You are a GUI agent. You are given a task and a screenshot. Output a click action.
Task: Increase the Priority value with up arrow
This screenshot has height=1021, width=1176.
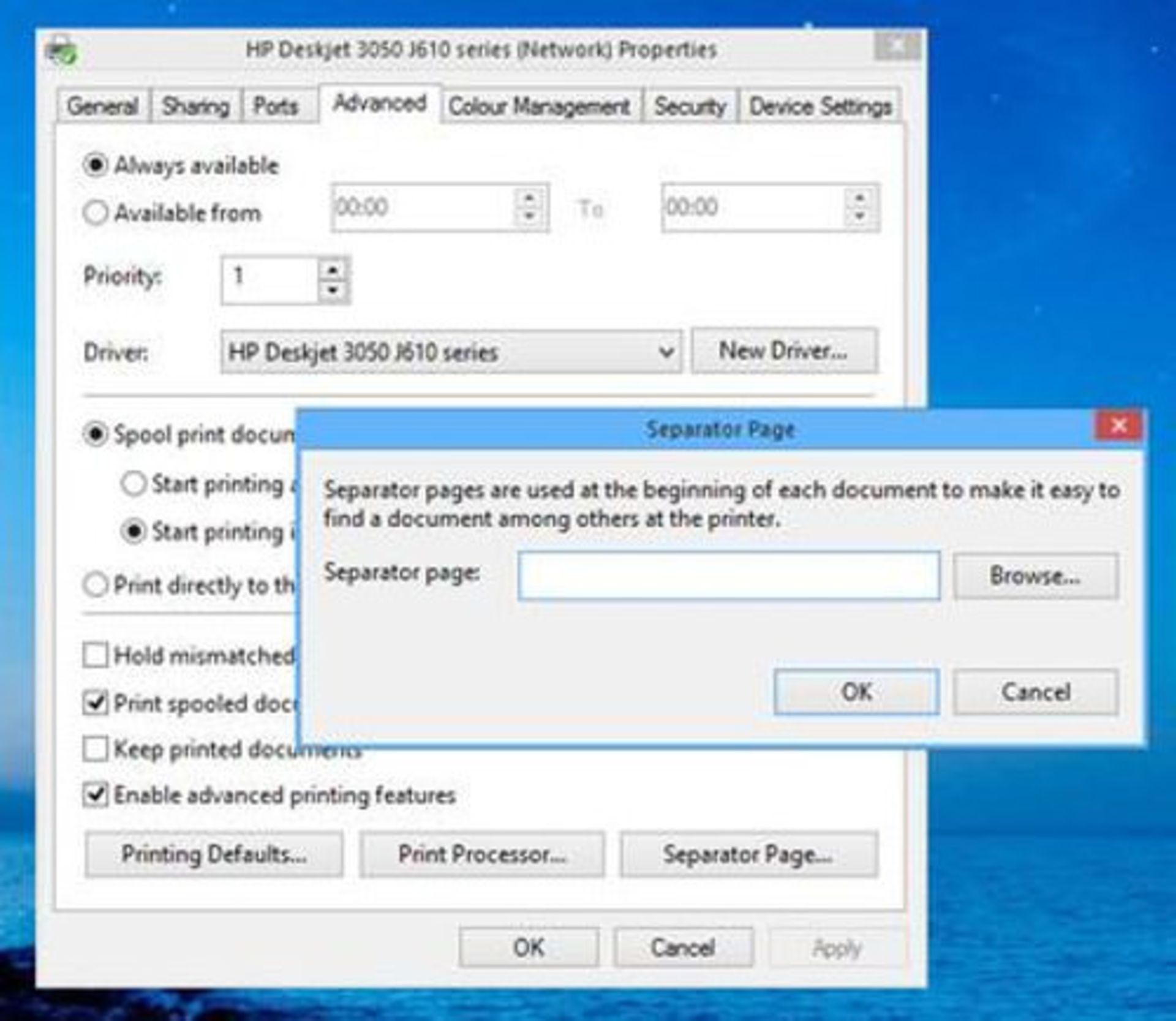point(333,270)
